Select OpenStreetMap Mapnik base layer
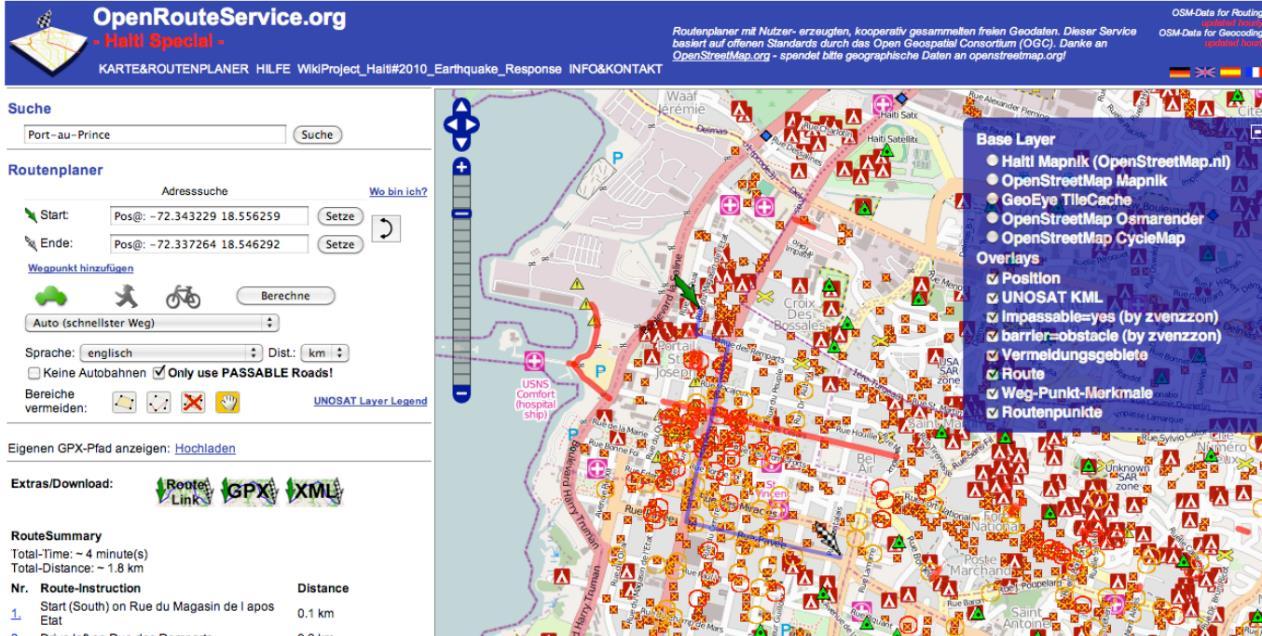 click(x=991, y=180)
